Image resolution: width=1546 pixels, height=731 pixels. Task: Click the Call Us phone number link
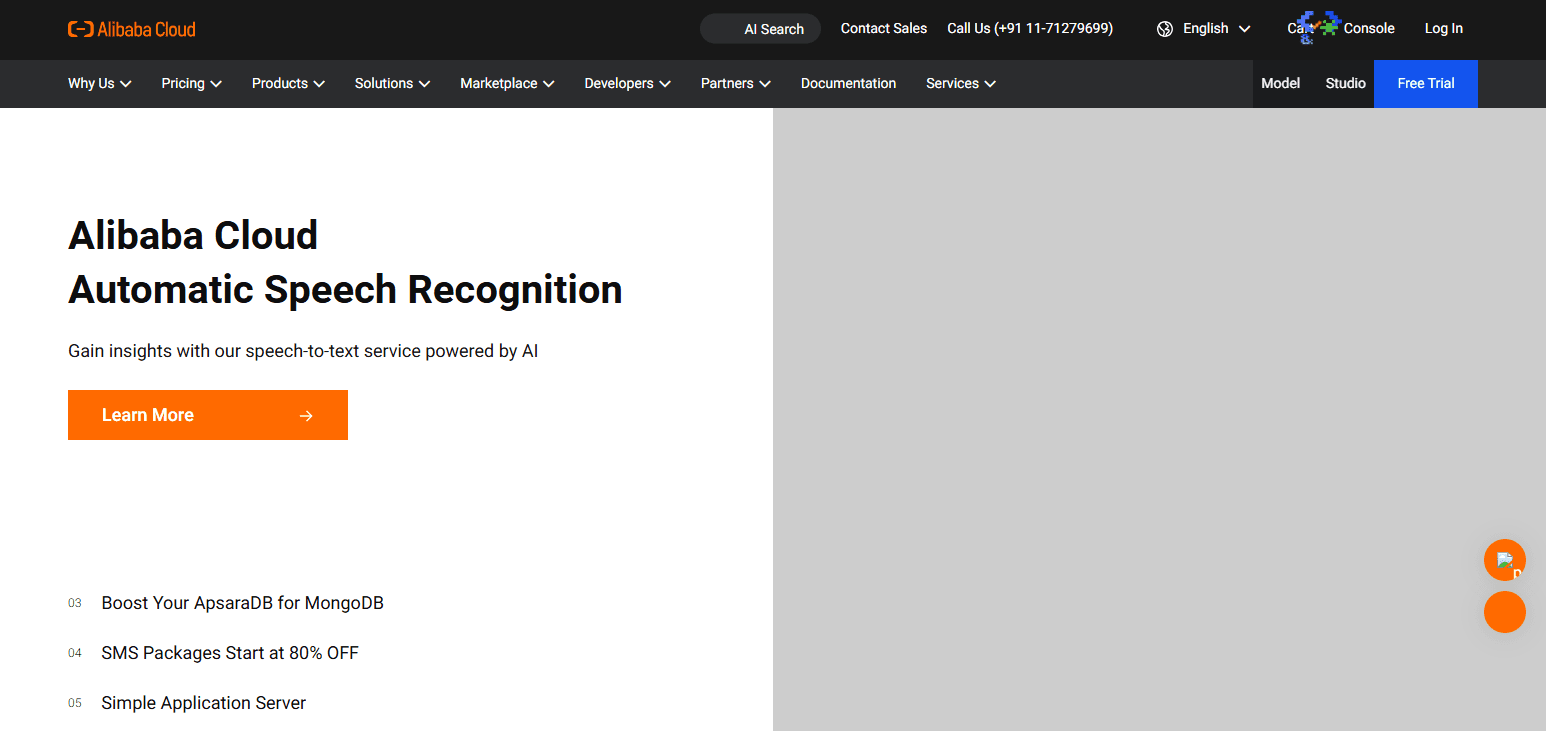1030,28
